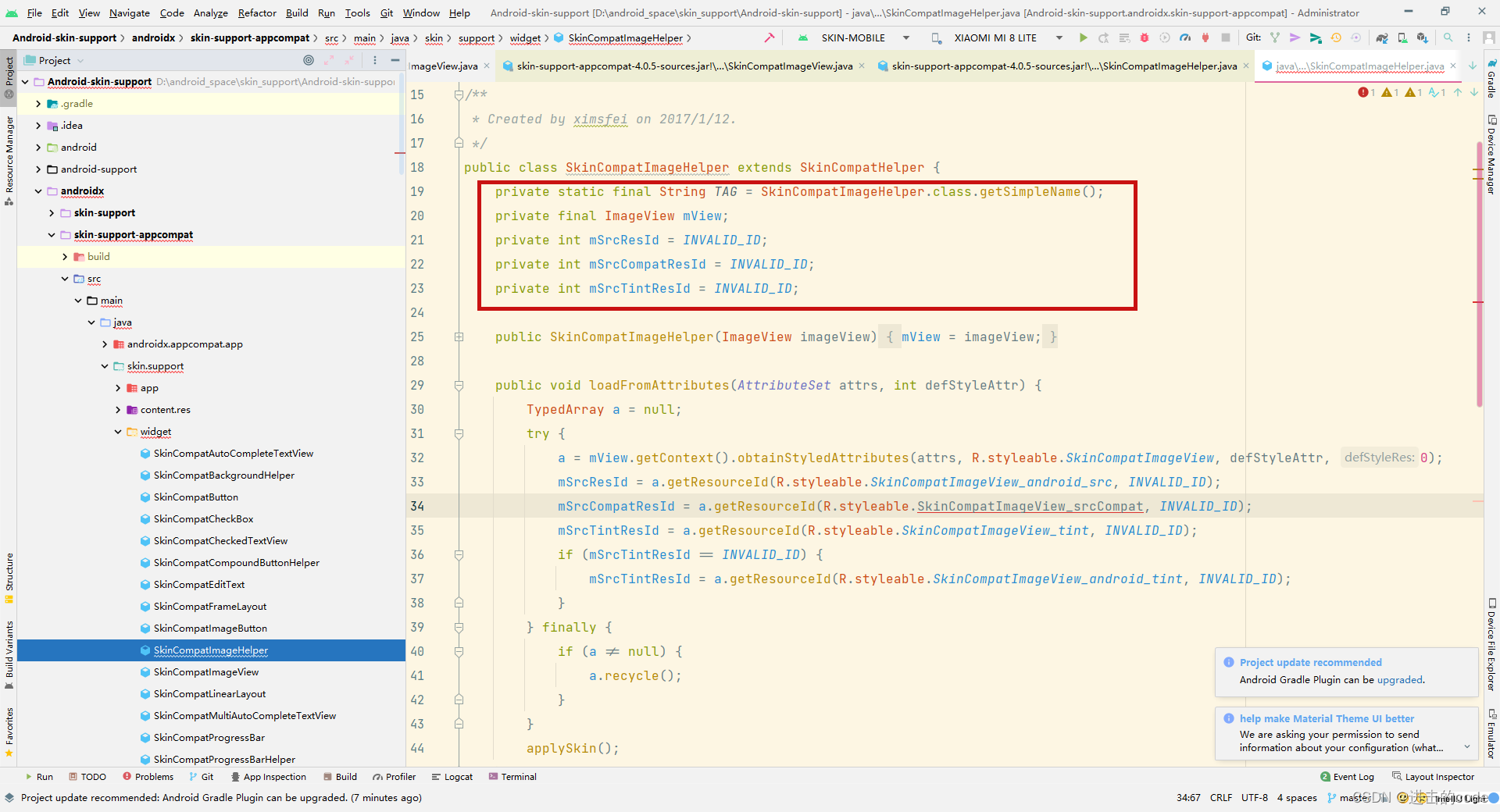This screenshot has width=1500, height=812.
Task: Open the Analyze menu
Action: pyautogui.click(x=211, y=12)
